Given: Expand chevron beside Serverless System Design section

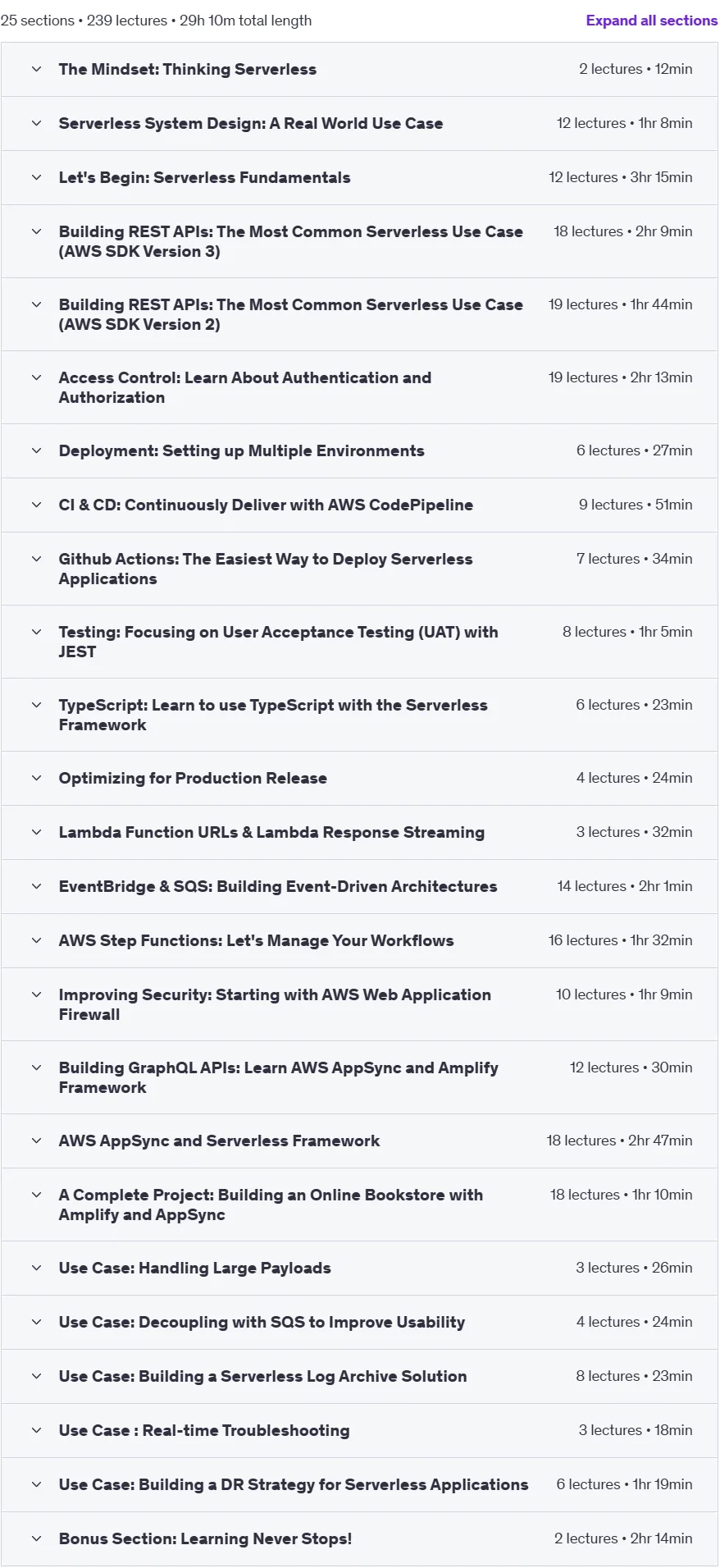Looking at the screenshot, I should [x=36, y=123].
